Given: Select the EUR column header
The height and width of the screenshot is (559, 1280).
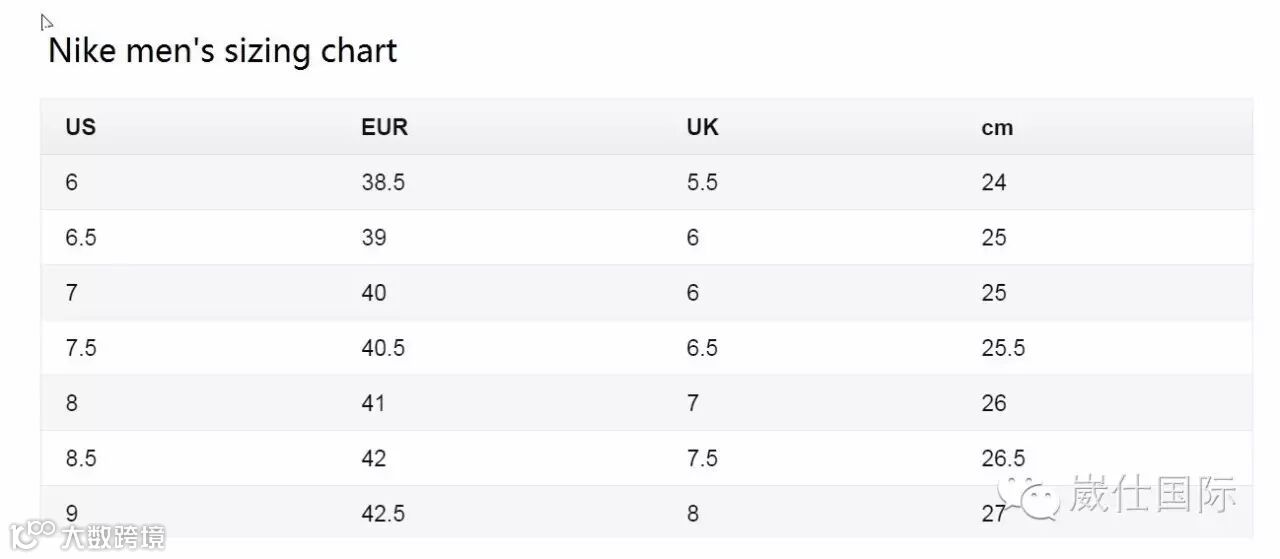Looking at the screenshot, I should click(x=384, y=127).
